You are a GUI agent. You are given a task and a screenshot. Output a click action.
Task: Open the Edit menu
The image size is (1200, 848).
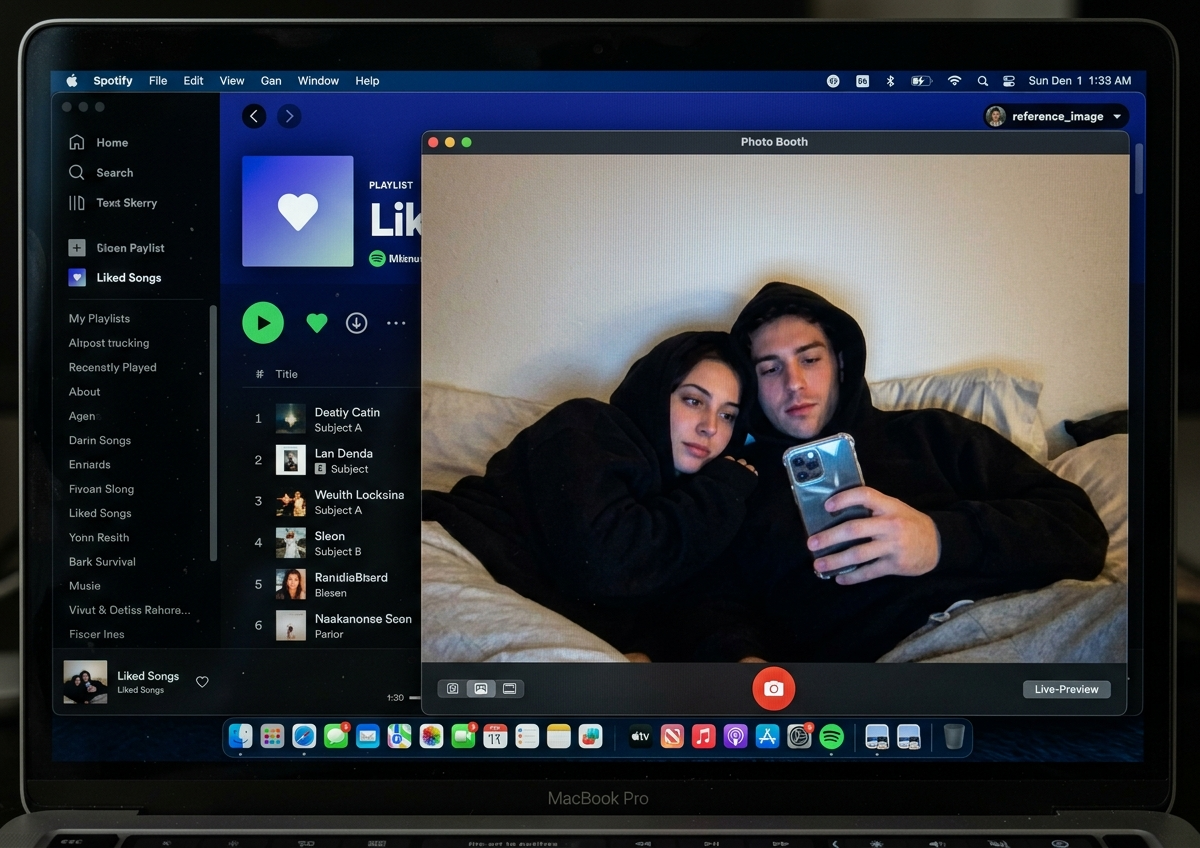193,81
